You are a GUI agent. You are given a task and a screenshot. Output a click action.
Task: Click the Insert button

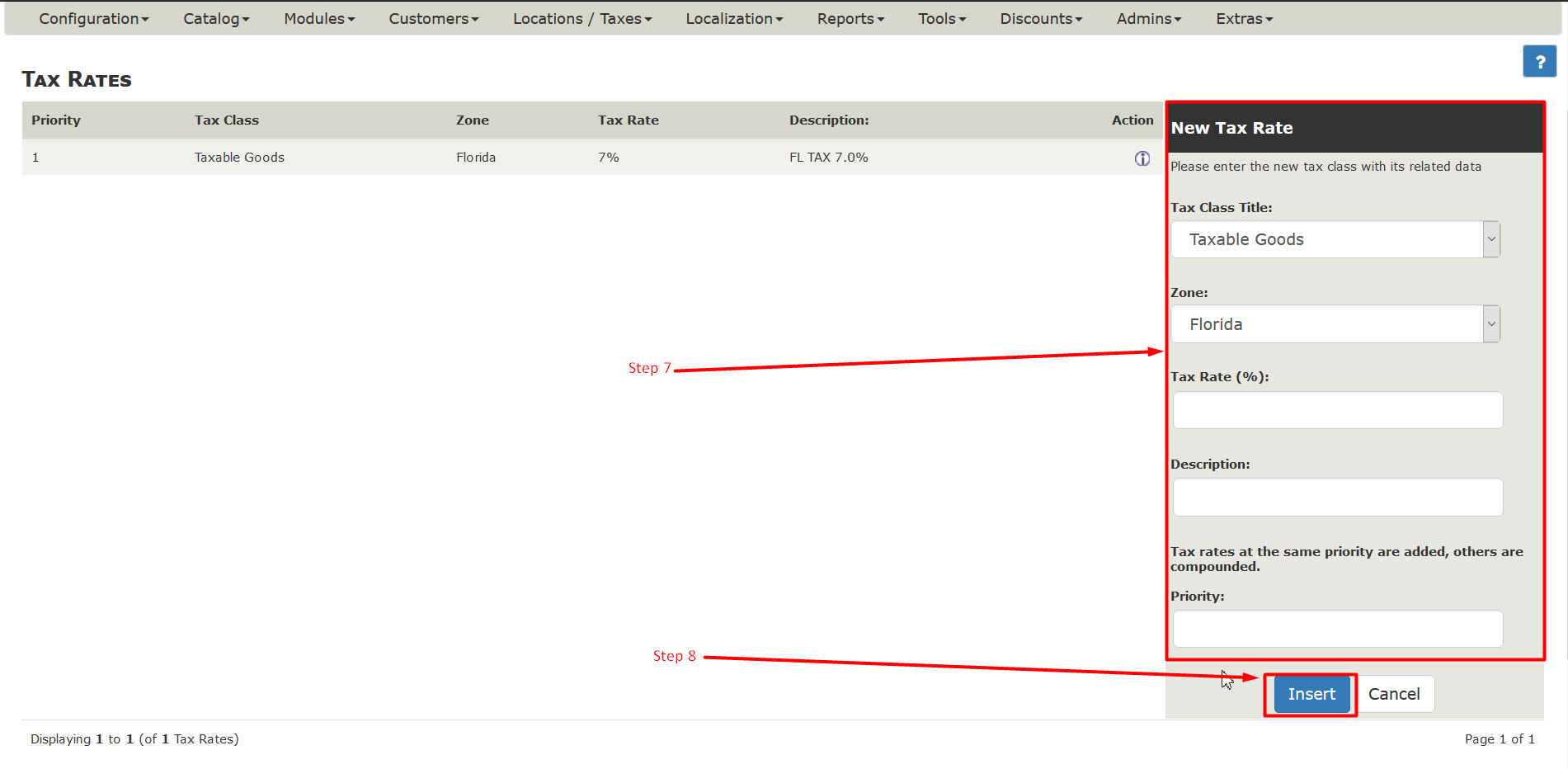(1311, 694)
